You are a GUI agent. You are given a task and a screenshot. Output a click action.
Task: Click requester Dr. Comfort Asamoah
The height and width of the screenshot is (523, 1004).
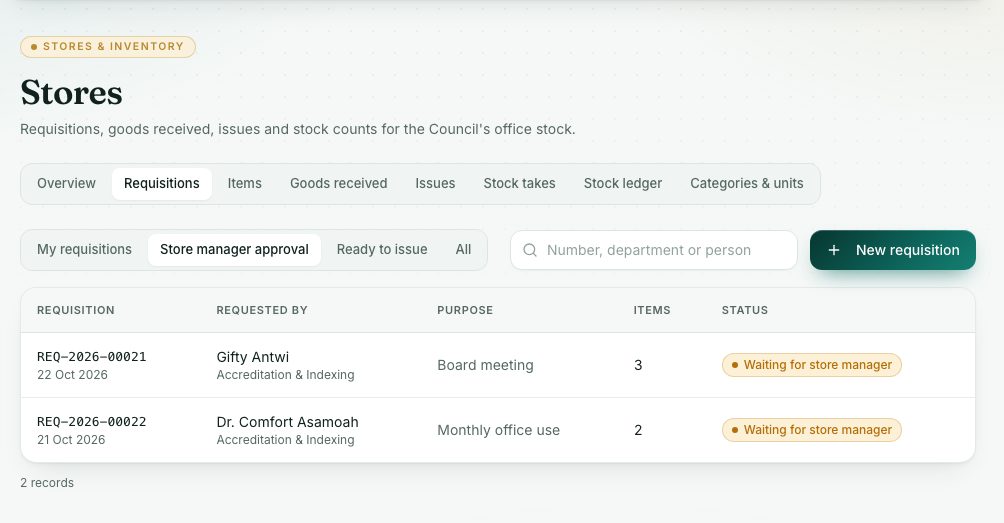pos(287,422)
